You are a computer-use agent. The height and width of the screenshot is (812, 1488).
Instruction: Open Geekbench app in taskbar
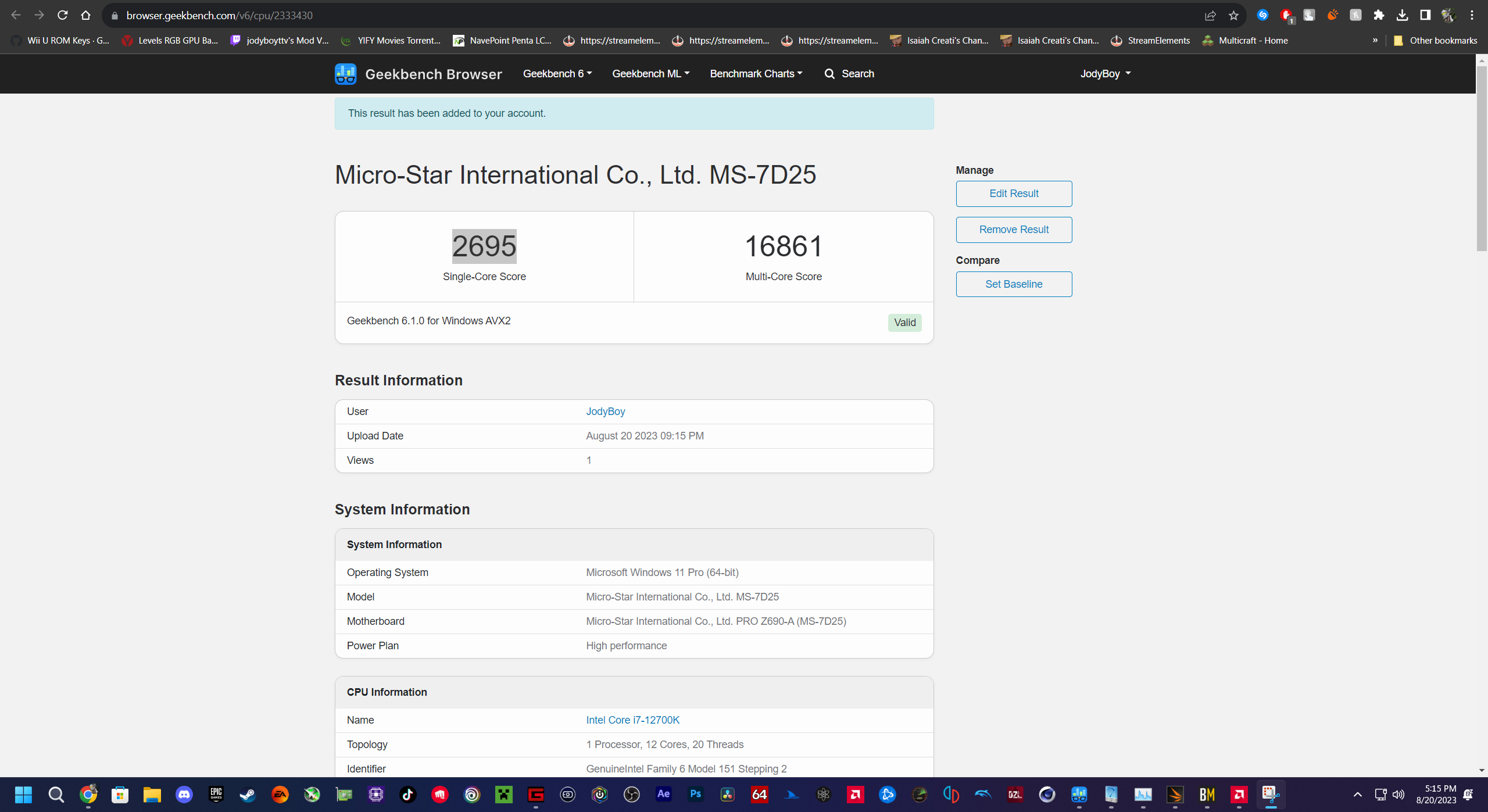pos(1079,794)
